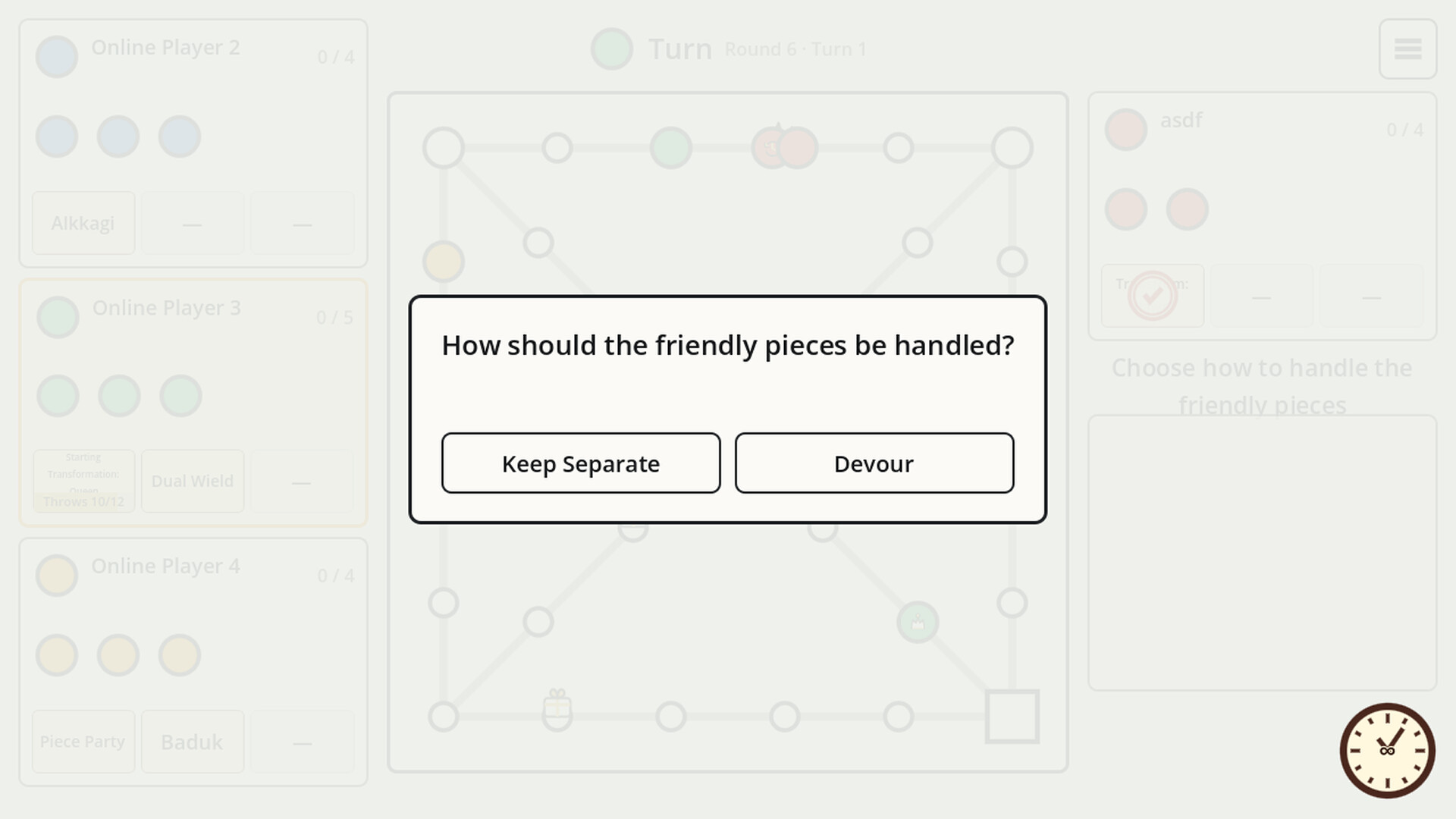Click the Starting Transformation Queen card

[83, 481]
